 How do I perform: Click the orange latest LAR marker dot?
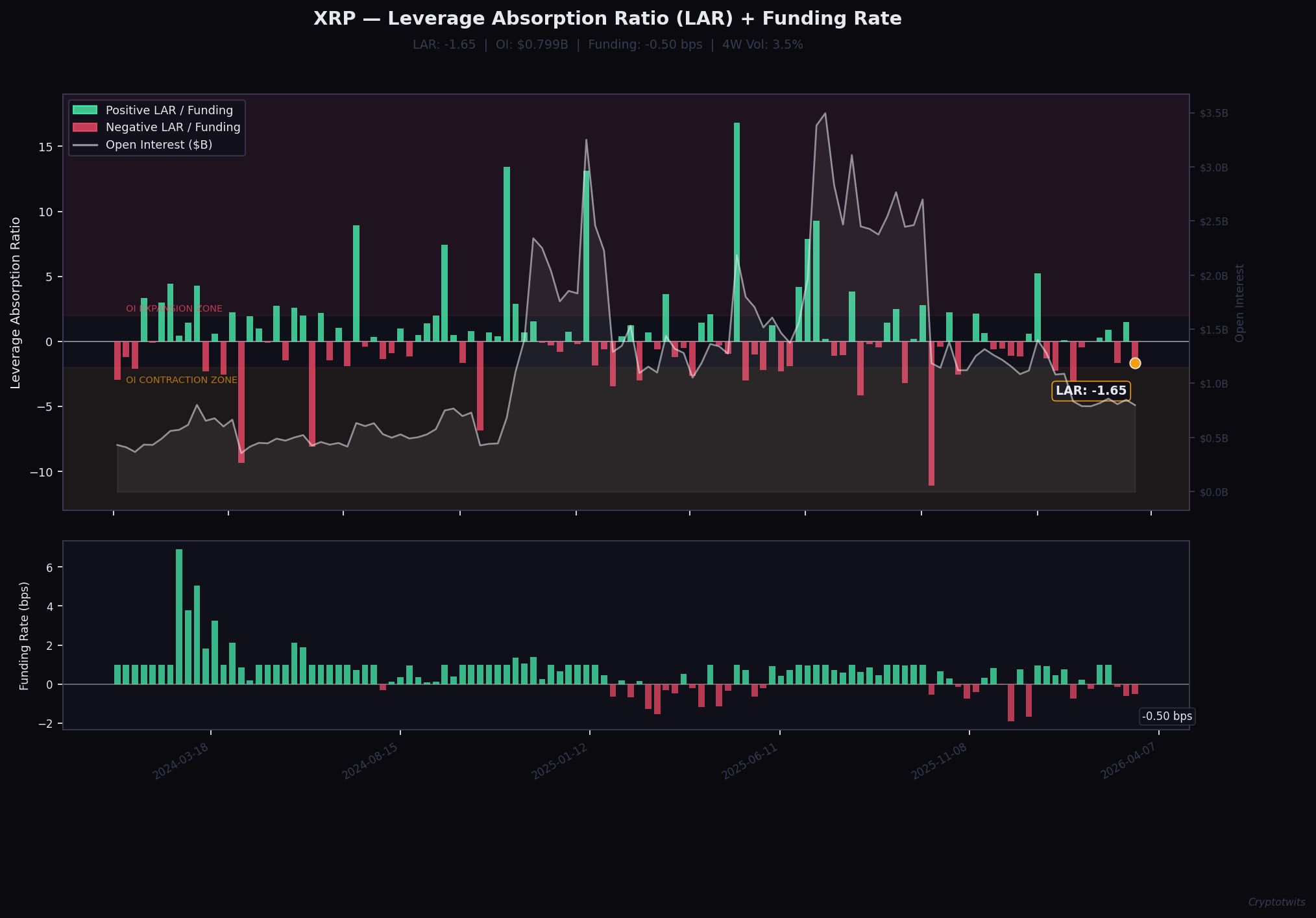point(1135,364)
